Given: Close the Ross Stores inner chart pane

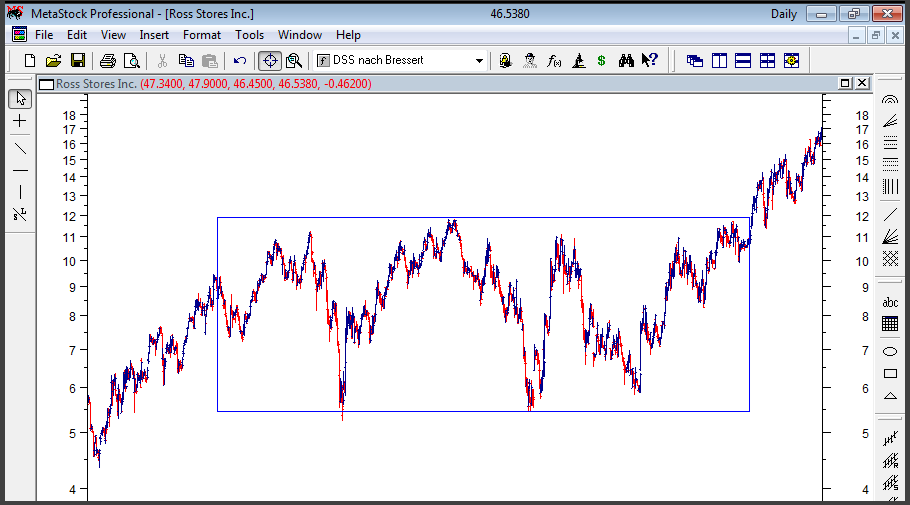Looking at the screenshot, I should (862, 84).
